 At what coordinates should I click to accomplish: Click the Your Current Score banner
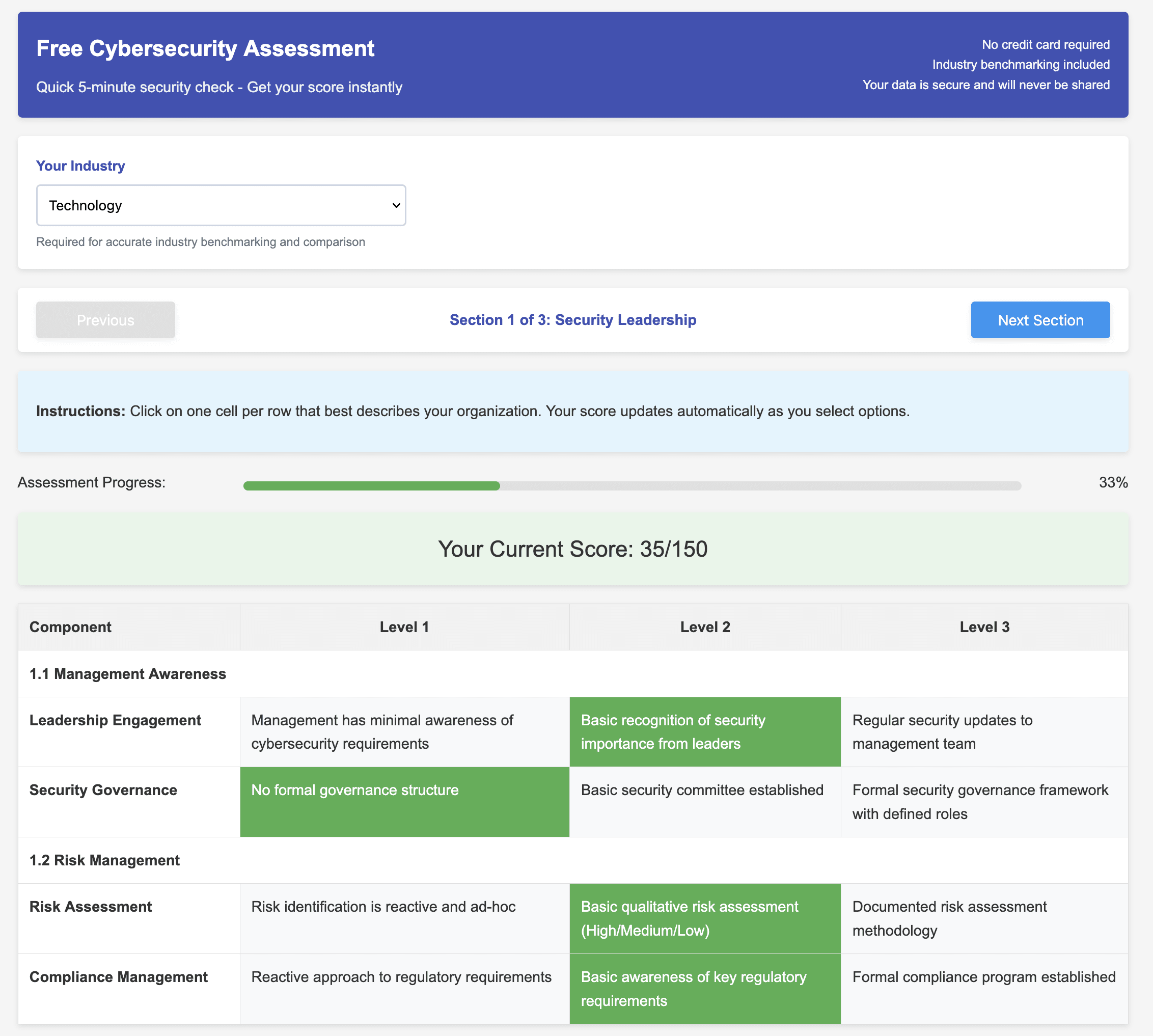(x=572, y=549)
